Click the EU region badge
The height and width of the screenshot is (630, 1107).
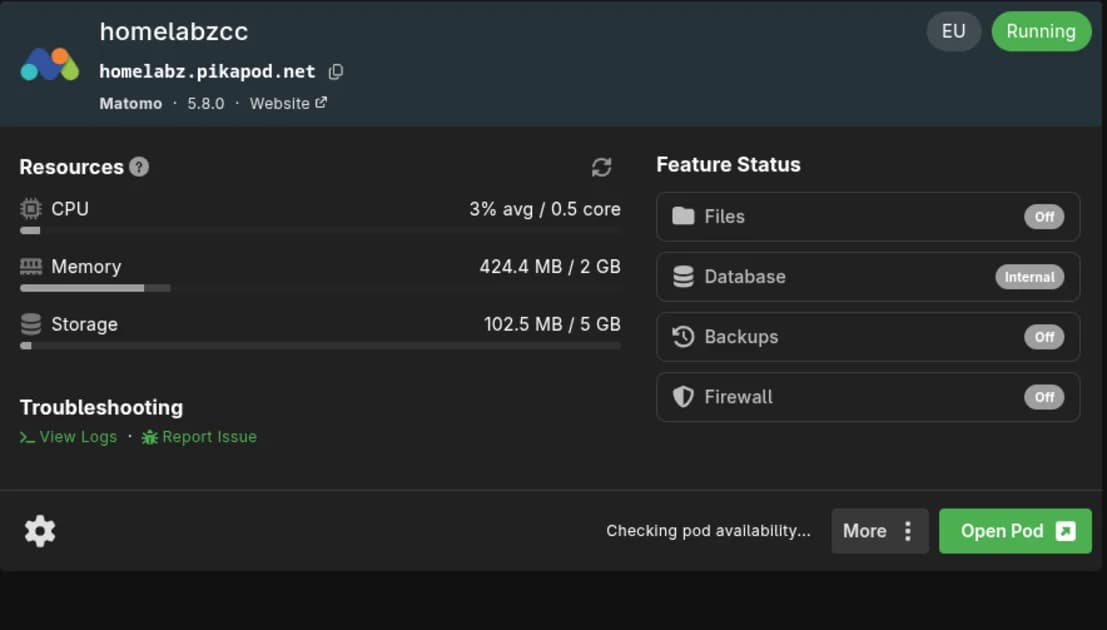click(953, 31)
